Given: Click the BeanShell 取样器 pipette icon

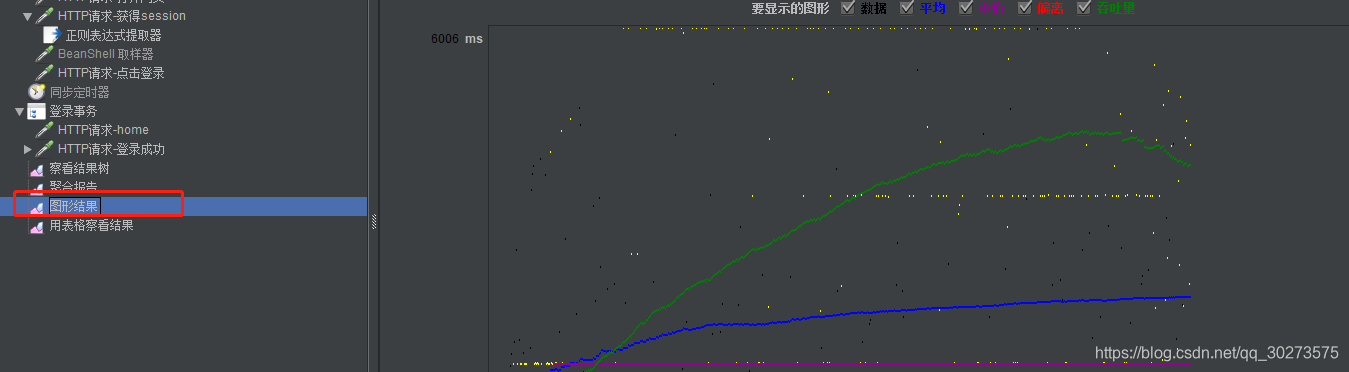Looking at the screenshot, I should click(44, 54).
